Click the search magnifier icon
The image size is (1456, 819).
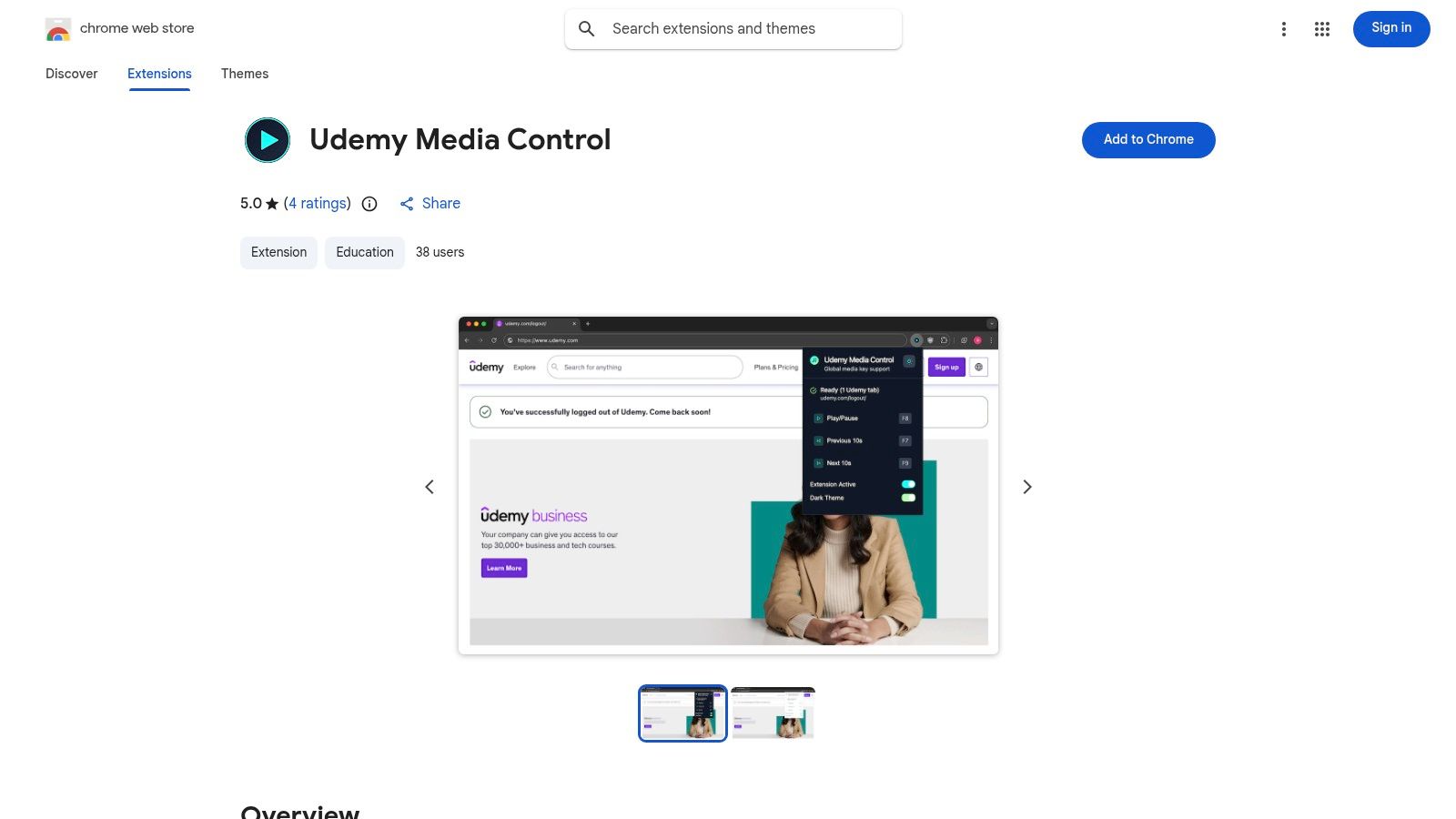pyautogui.click(x=587, y=28)
